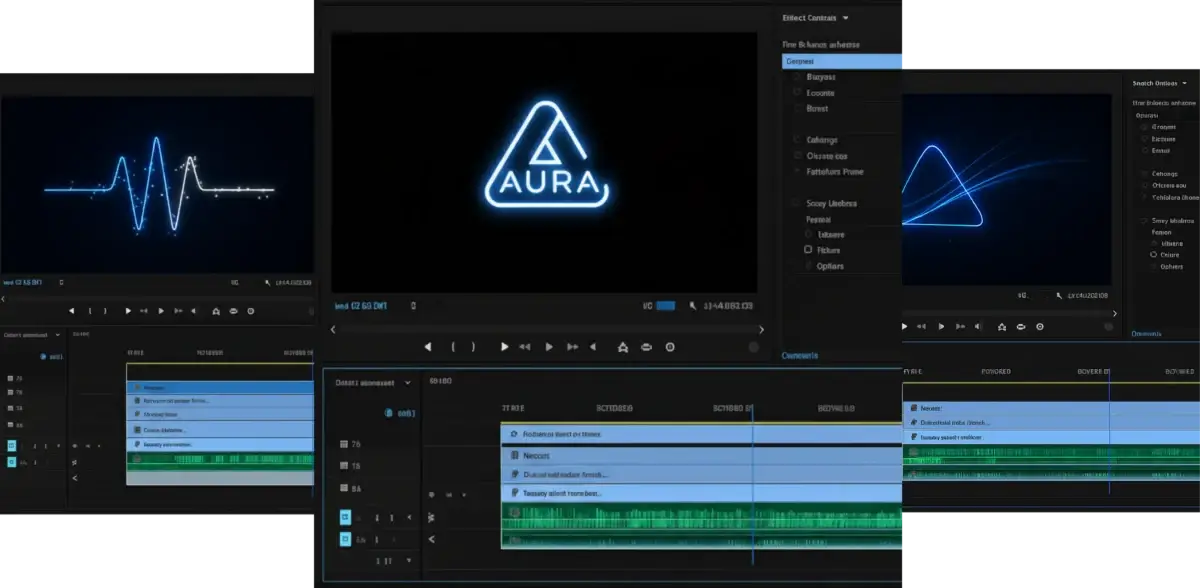Toggle the lower cyan audio track button in center timeline
The image size is (1200, 588).
point(346,539)
